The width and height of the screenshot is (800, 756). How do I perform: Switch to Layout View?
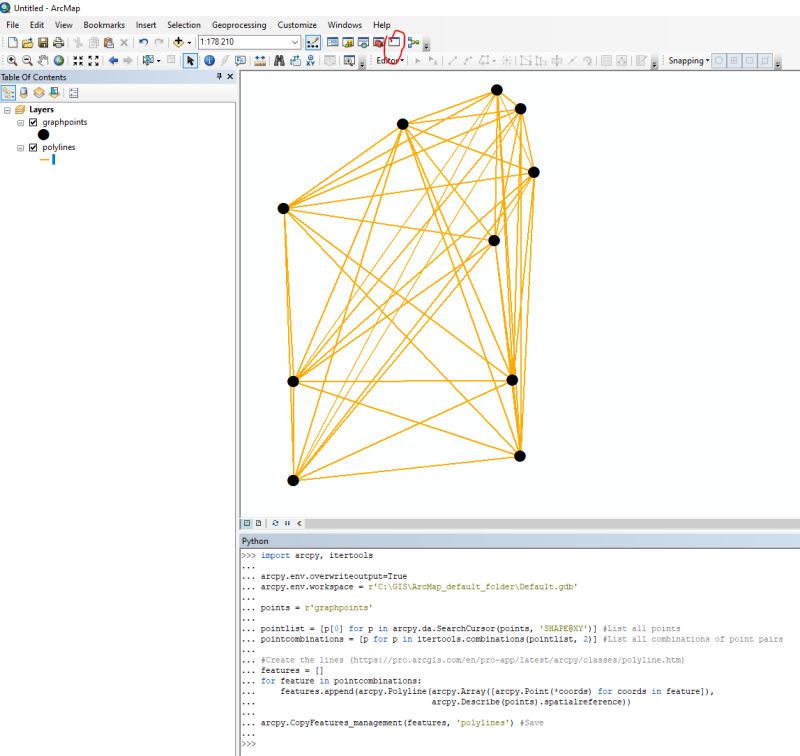pos(259,522)
